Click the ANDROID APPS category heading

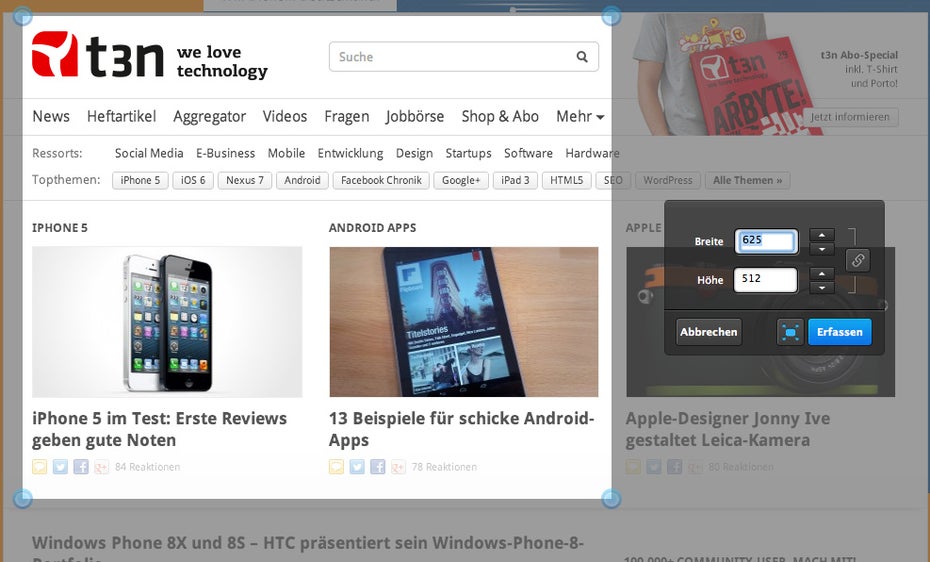click(x=372, y=228)
